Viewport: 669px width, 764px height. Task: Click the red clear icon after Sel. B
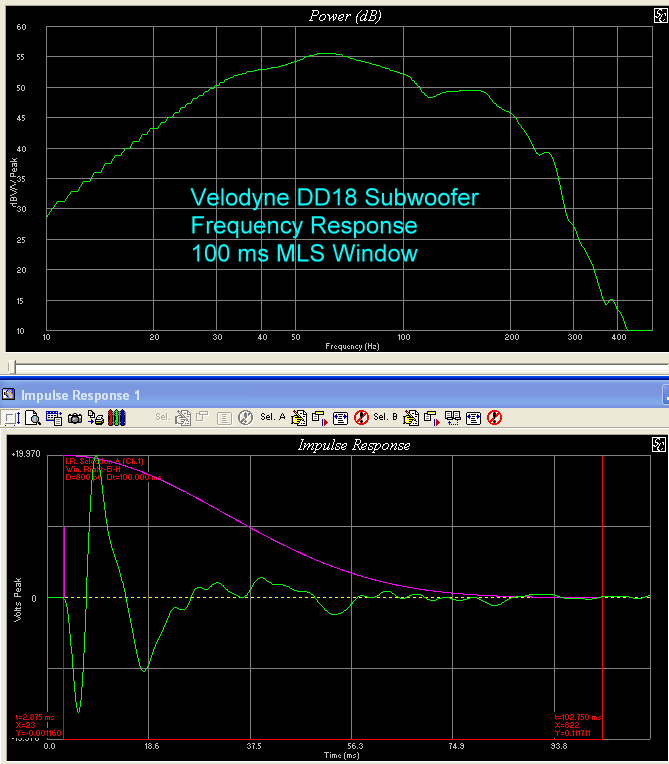click(493, 417)
